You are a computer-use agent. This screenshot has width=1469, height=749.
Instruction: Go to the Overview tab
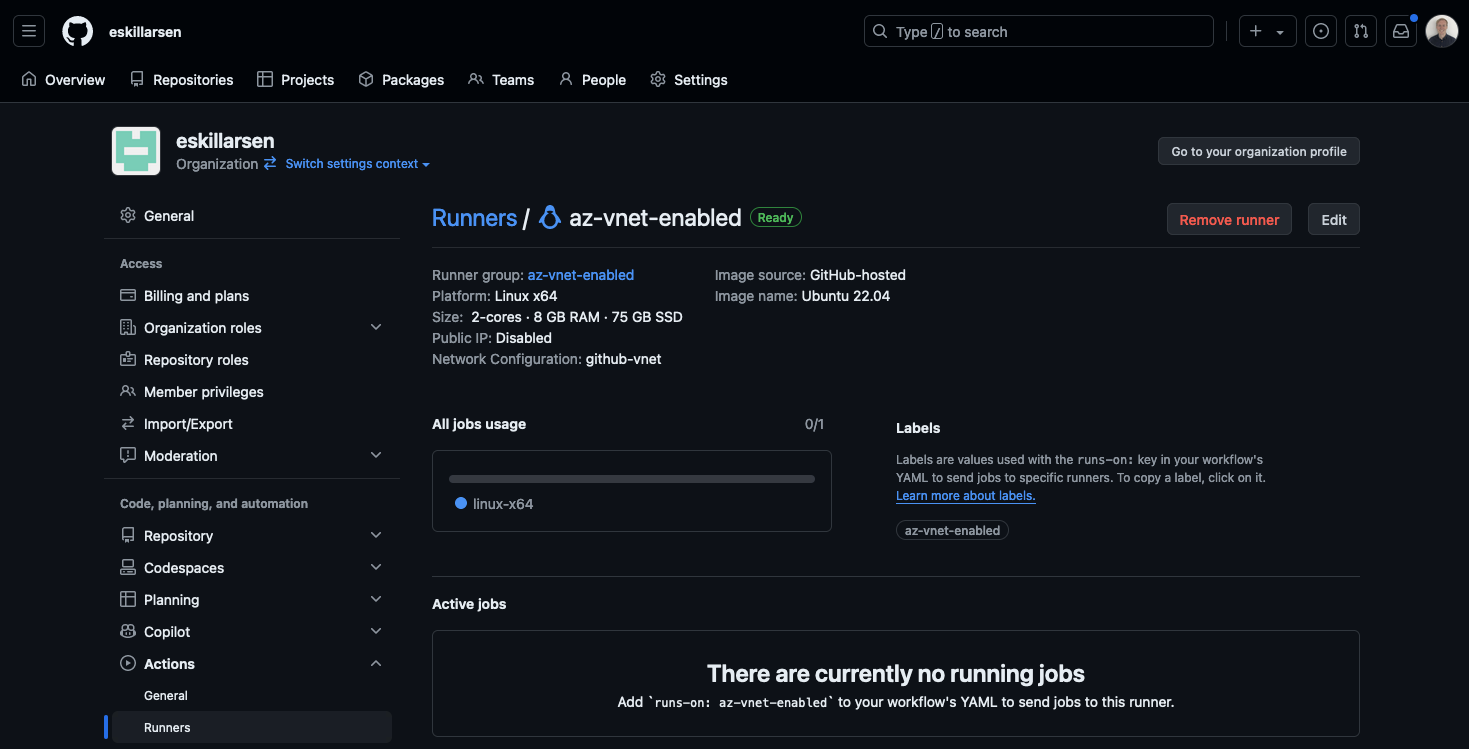tap(63, 79)
